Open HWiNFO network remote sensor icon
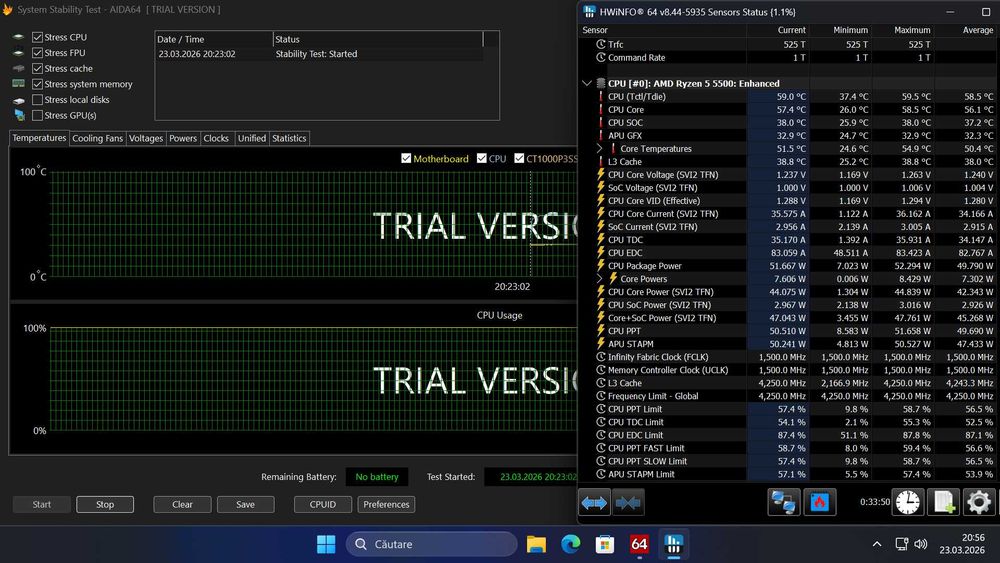1000x563 pixels. 783,502
